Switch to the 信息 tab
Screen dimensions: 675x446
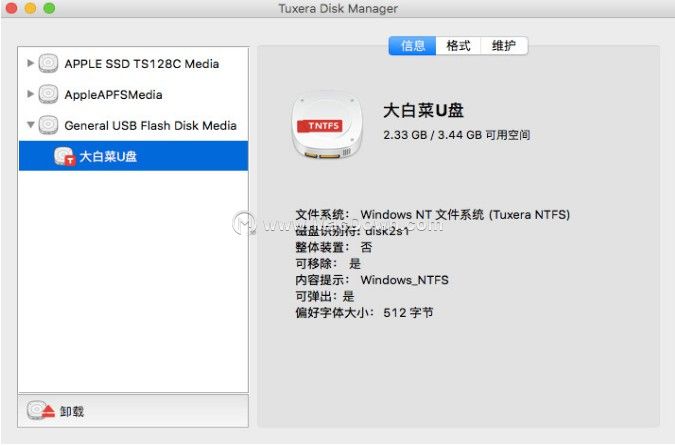click(412, 45)
